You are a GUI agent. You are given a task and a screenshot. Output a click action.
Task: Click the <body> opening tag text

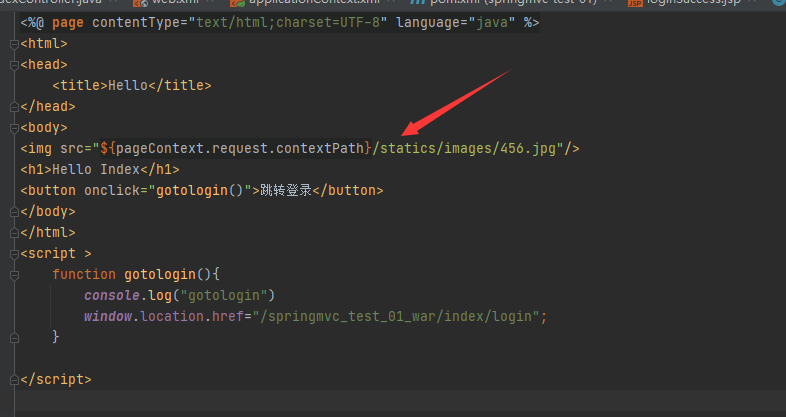pos(44,128)
